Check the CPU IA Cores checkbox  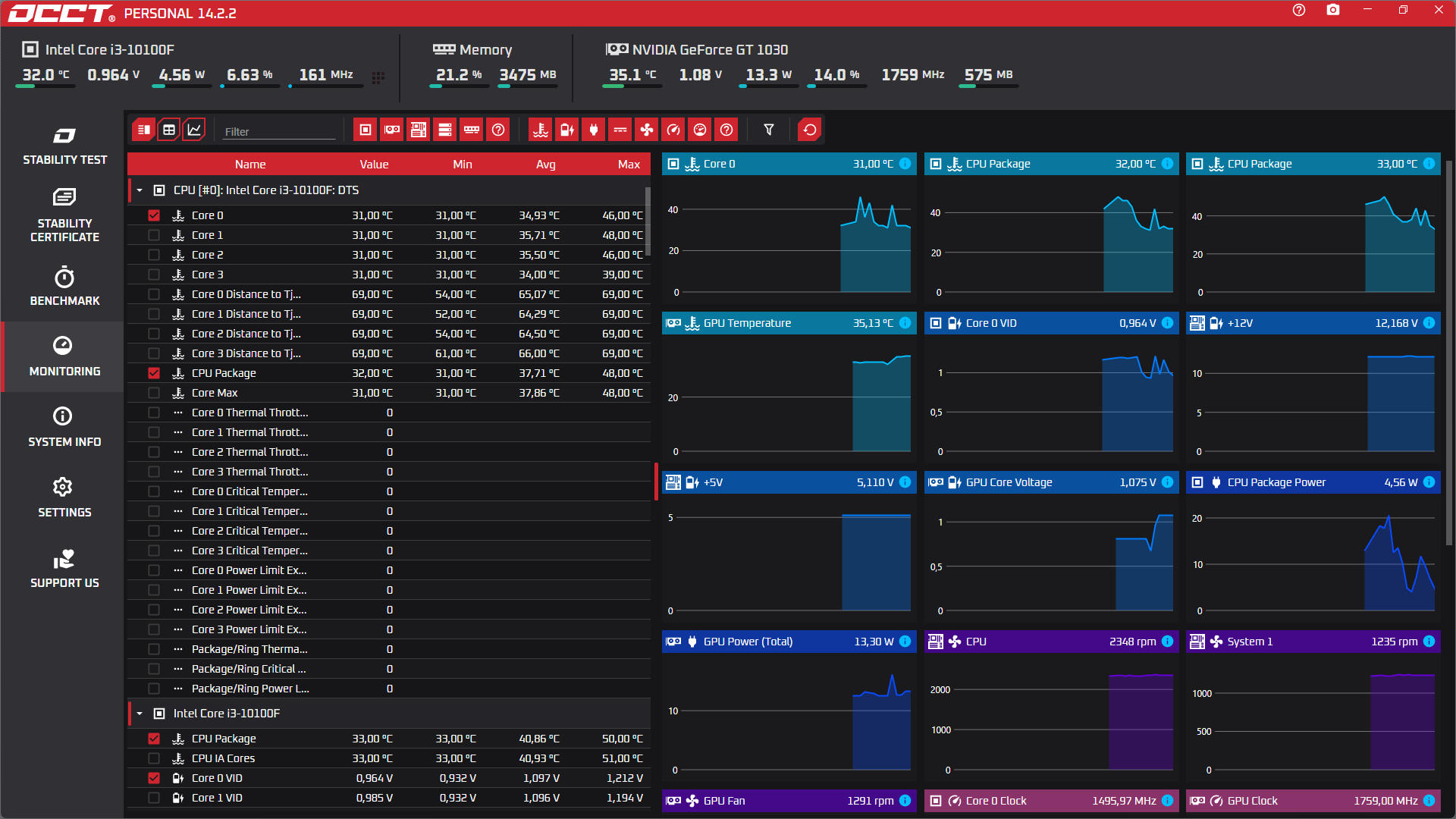click(154, 758)
